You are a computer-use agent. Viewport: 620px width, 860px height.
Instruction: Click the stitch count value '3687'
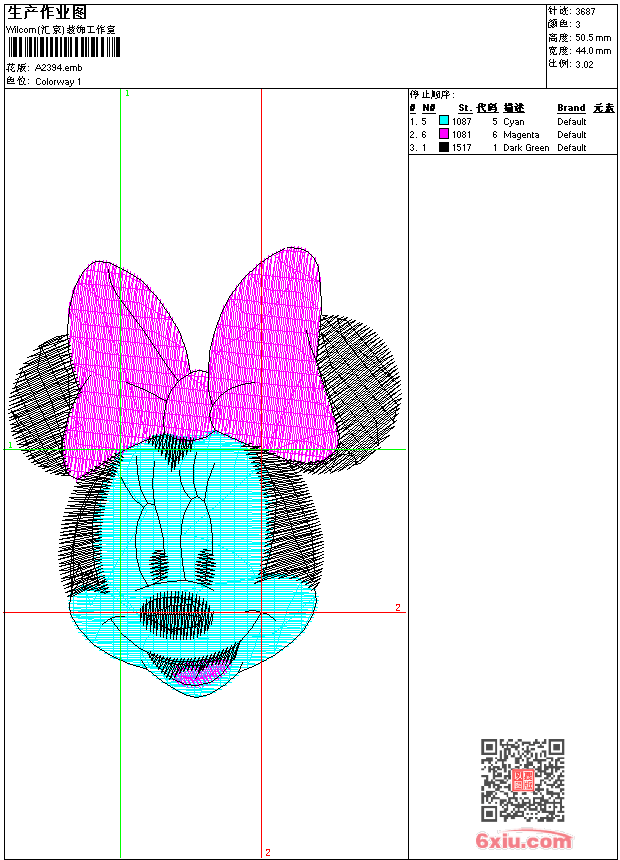click(585, 11)
